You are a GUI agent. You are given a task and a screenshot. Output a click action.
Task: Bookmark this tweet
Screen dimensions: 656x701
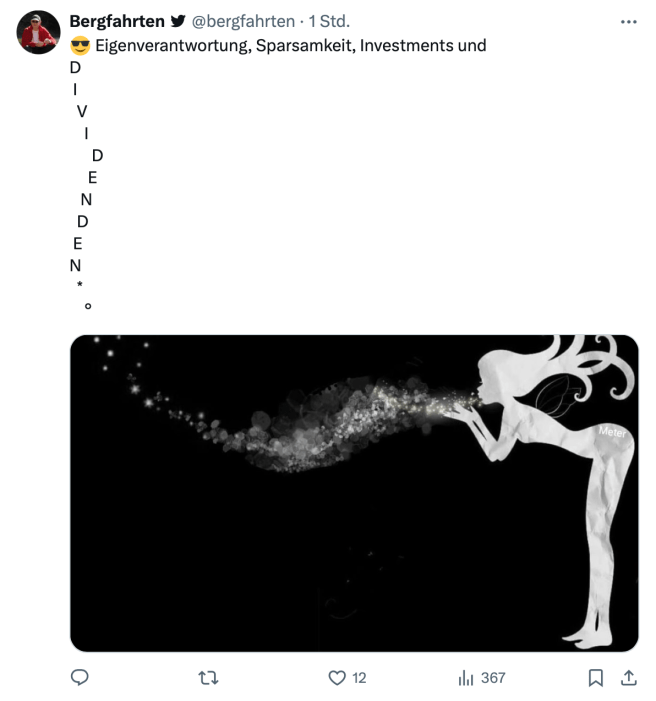(596, 678)
